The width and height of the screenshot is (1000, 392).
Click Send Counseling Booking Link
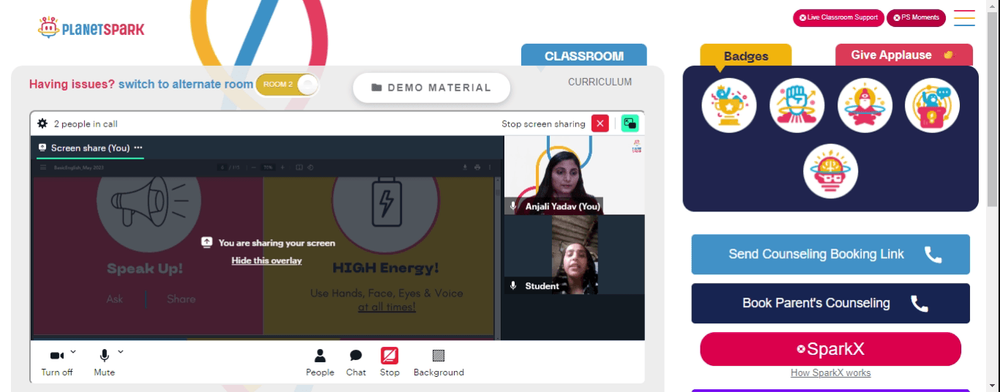point(830,254)
